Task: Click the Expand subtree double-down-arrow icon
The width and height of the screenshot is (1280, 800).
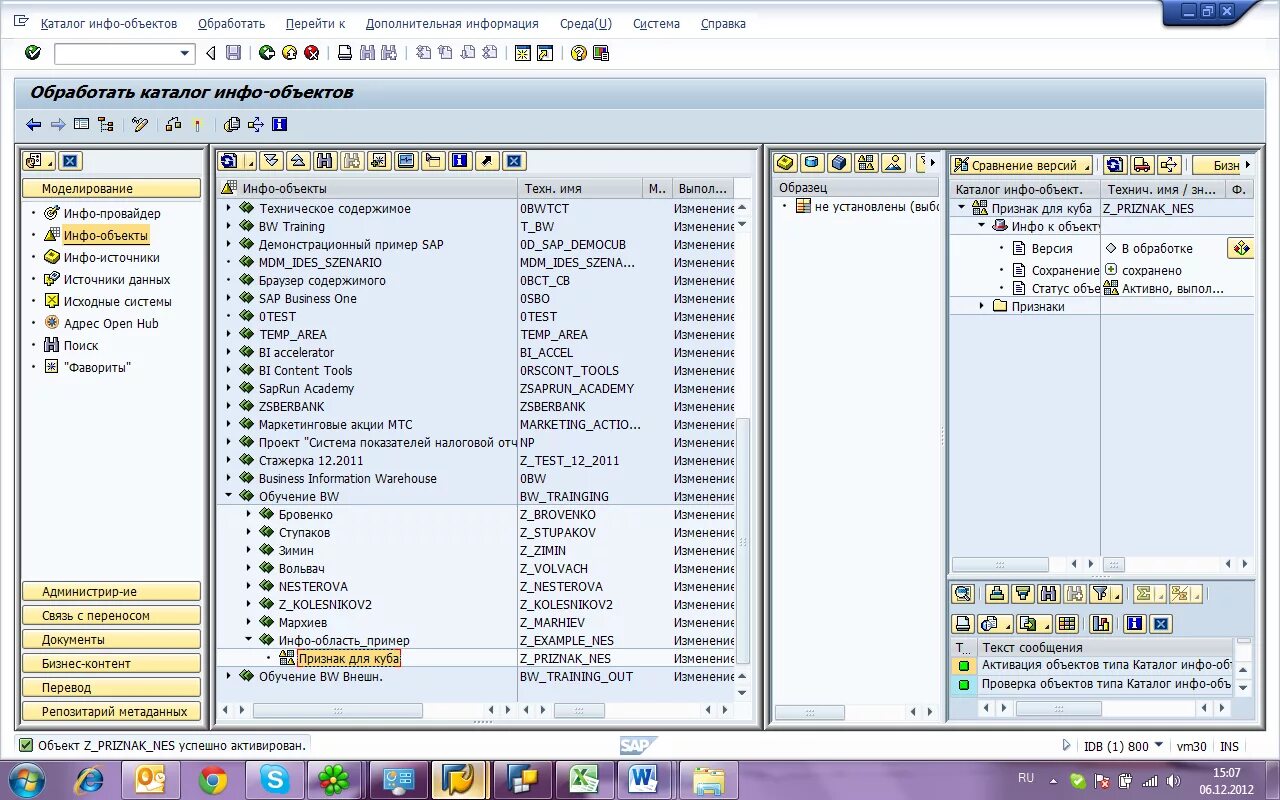Action: (x=272, y=161)
